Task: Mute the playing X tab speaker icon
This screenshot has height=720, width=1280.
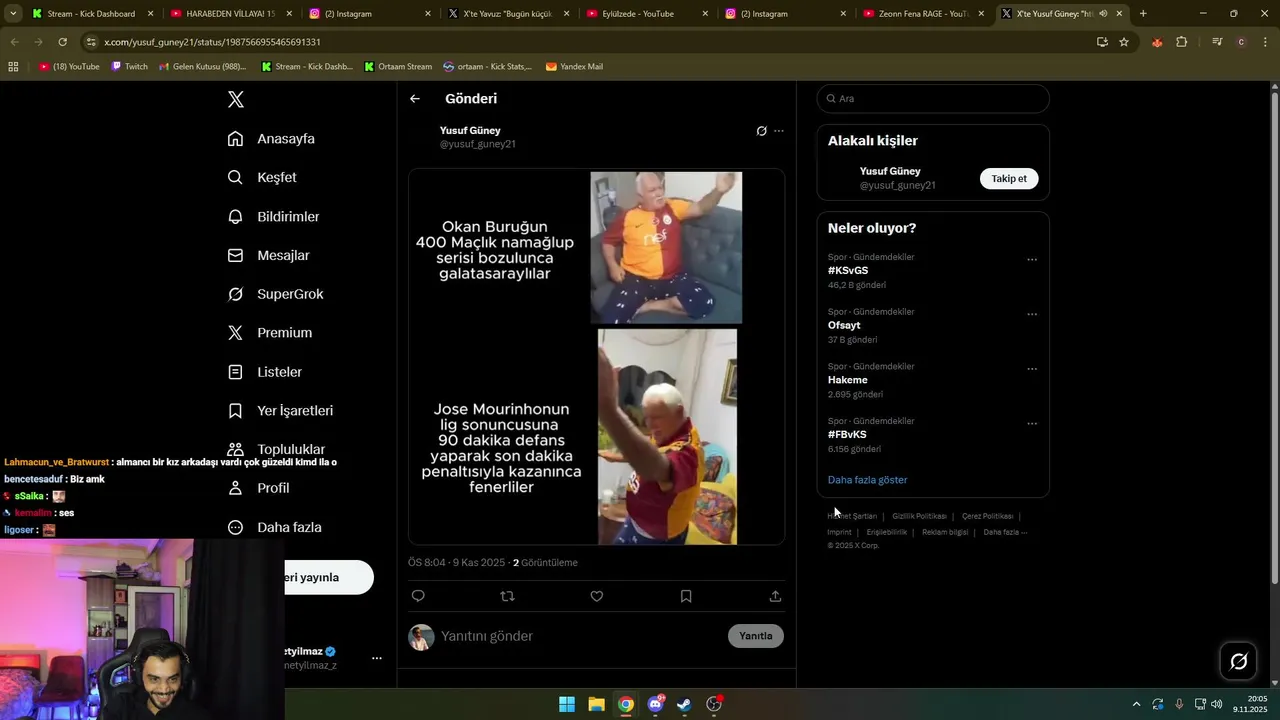Action: [1103, 14]
